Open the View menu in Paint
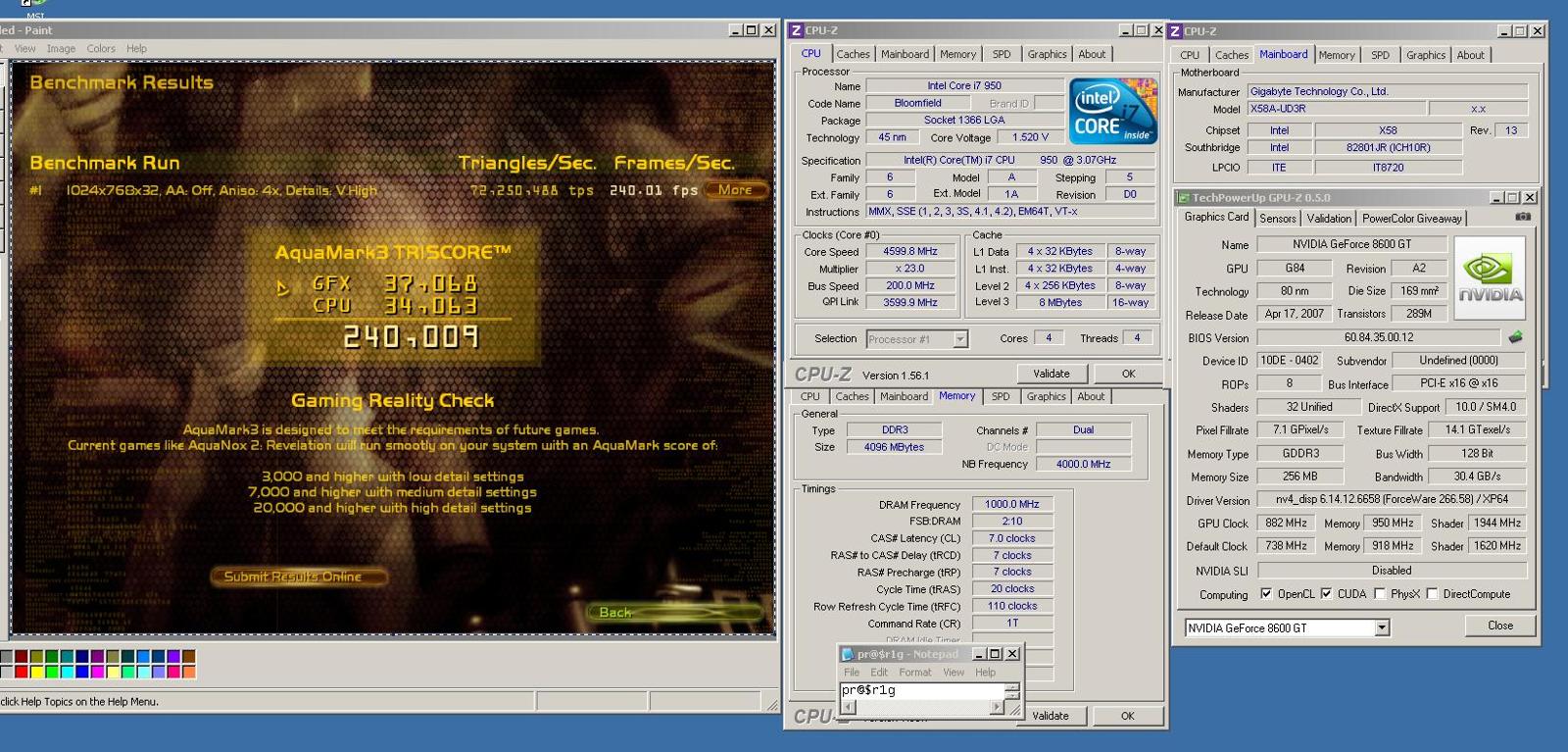1568x752 pixels. [24, 48]
